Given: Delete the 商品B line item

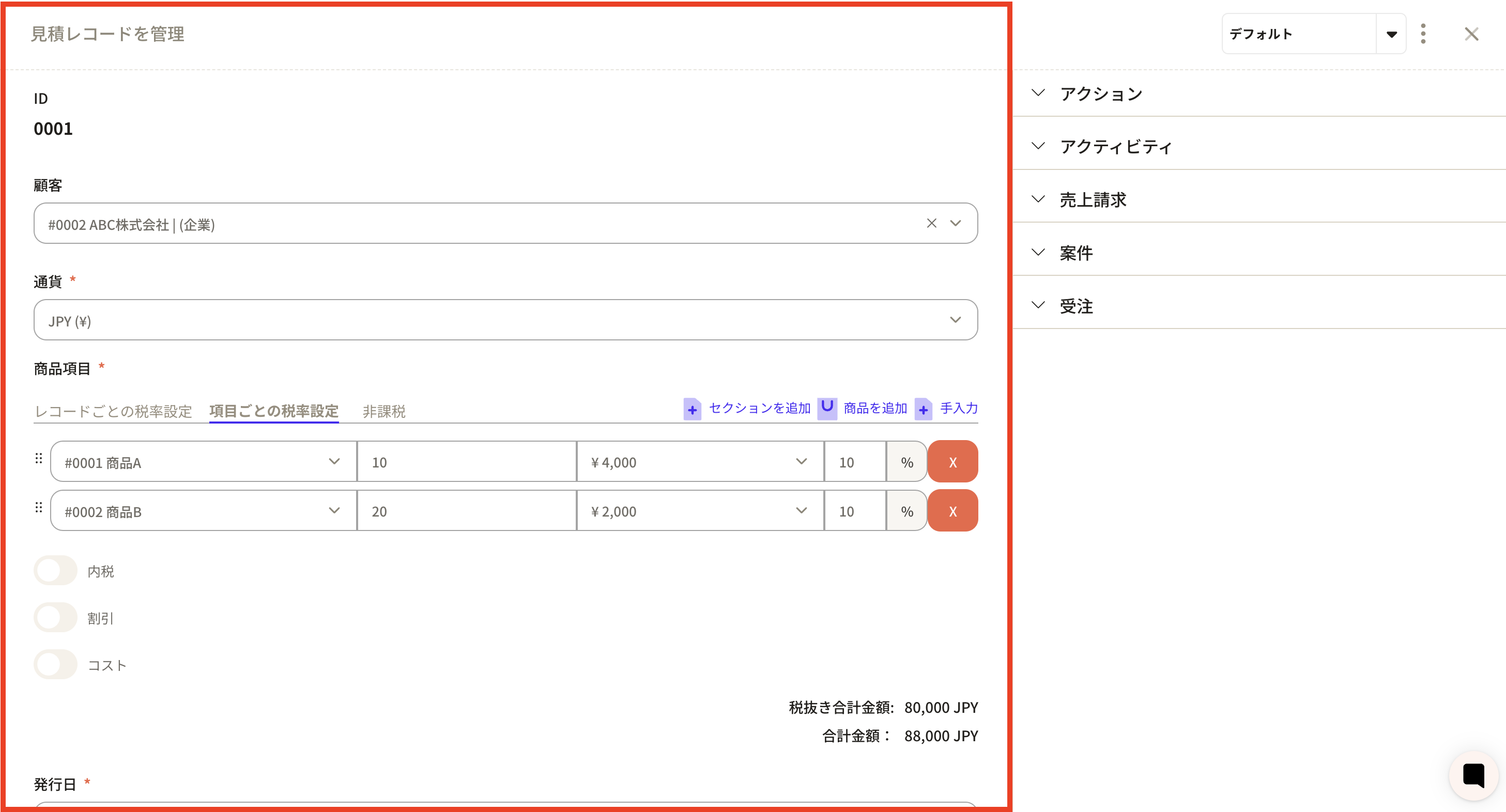Looking at the screenshot, I should coord(952,511).
